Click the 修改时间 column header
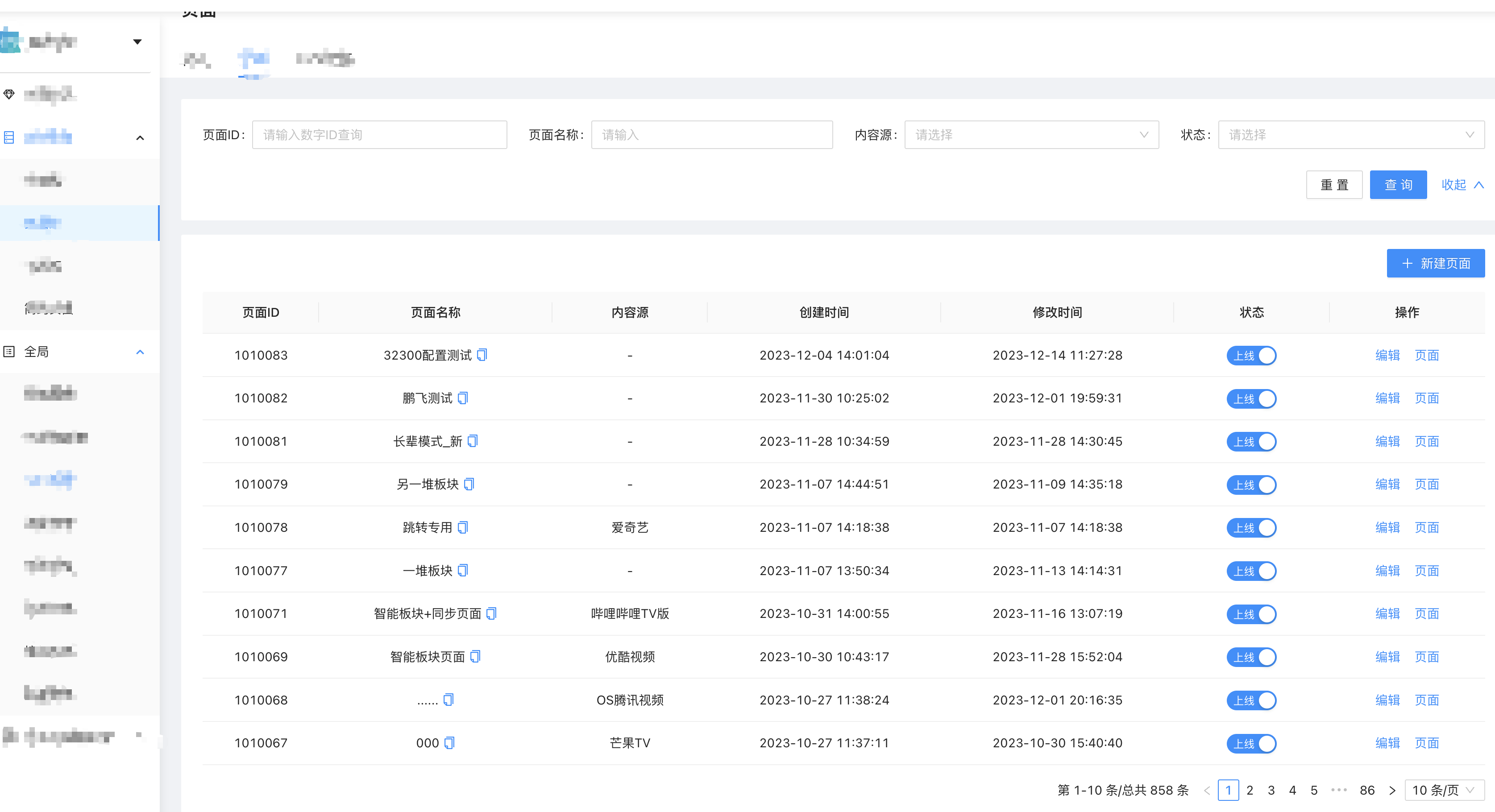 click(x=1057, y=312)
